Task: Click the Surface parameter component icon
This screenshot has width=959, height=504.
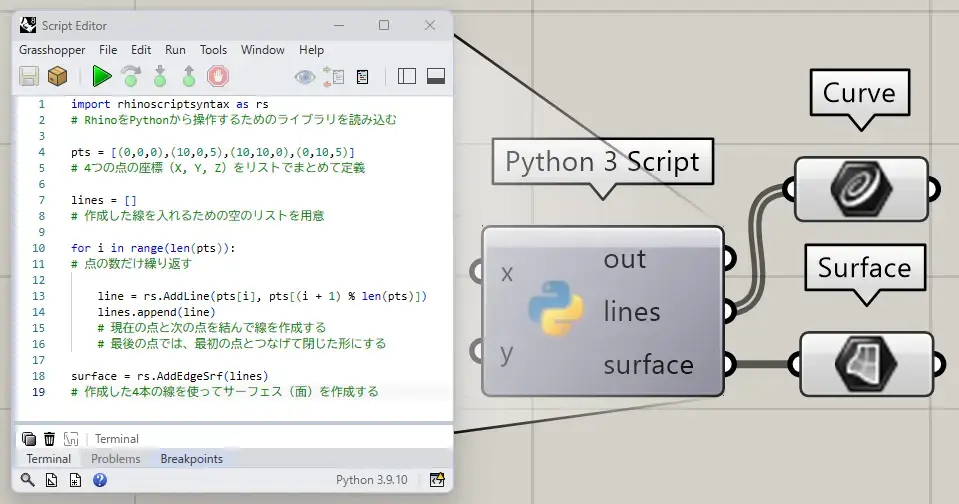Action: click(x=865, y=365)
